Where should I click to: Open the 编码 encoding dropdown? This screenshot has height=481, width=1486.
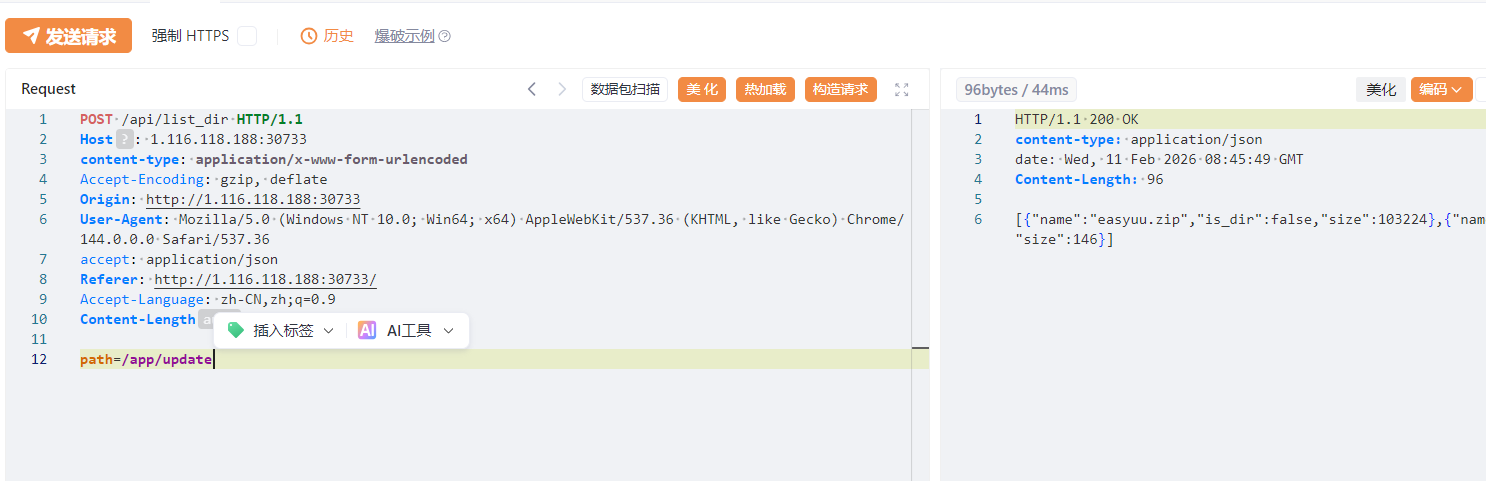tap(1441, 89)
